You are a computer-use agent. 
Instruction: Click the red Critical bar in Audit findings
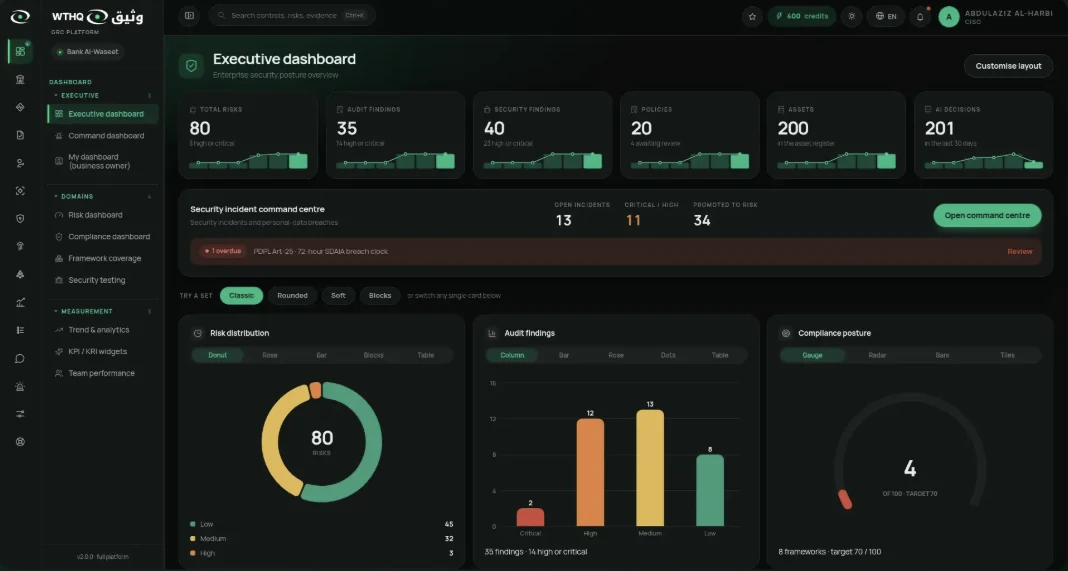(530, 516)
